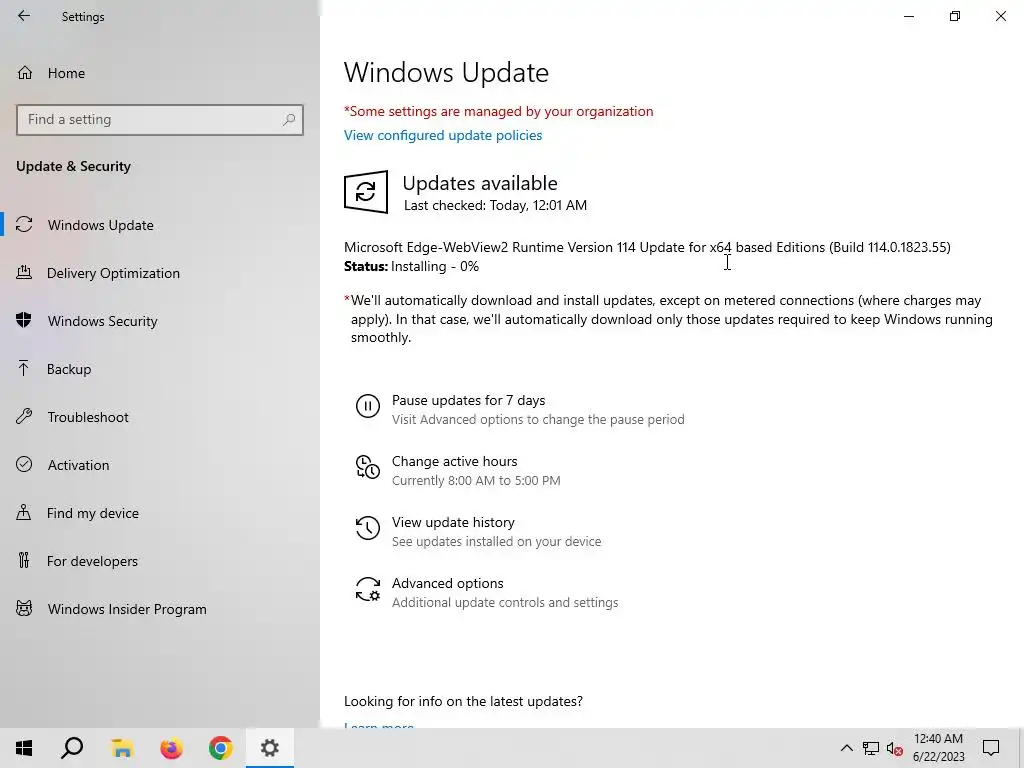The height and width of the screenshot is (768, 1024).
Task: Click the update history clock icon
Action: pyautogui.click(x=368, y=528)
